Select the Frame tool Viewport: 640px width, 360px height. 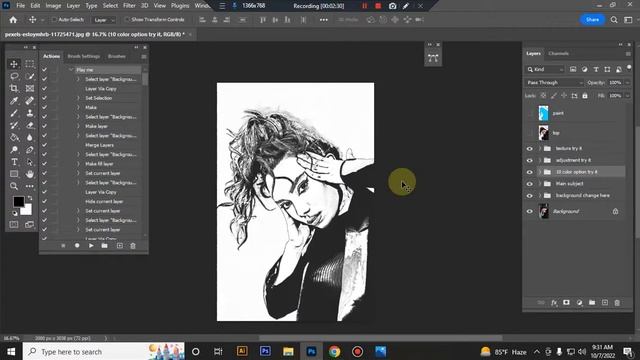click(x=30, y=89)
